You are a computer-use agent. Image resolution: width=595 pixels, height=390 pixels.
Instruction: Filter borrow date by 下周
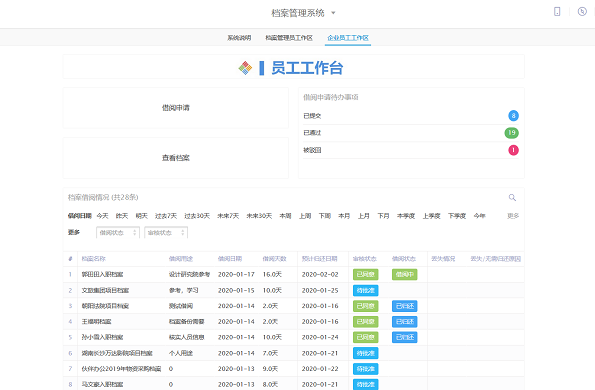coord(325,216)
